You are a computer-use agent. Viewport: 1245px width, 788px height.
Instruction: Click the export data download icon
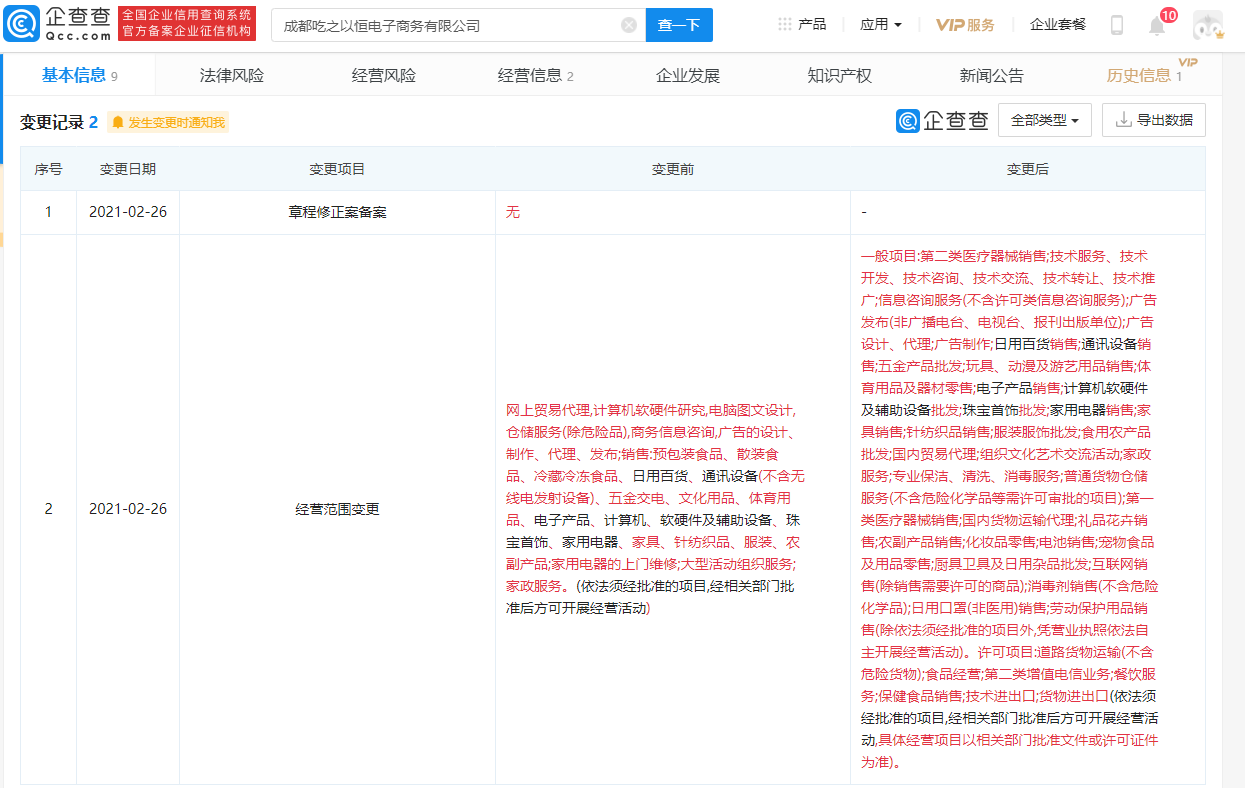coord(1123,120)
